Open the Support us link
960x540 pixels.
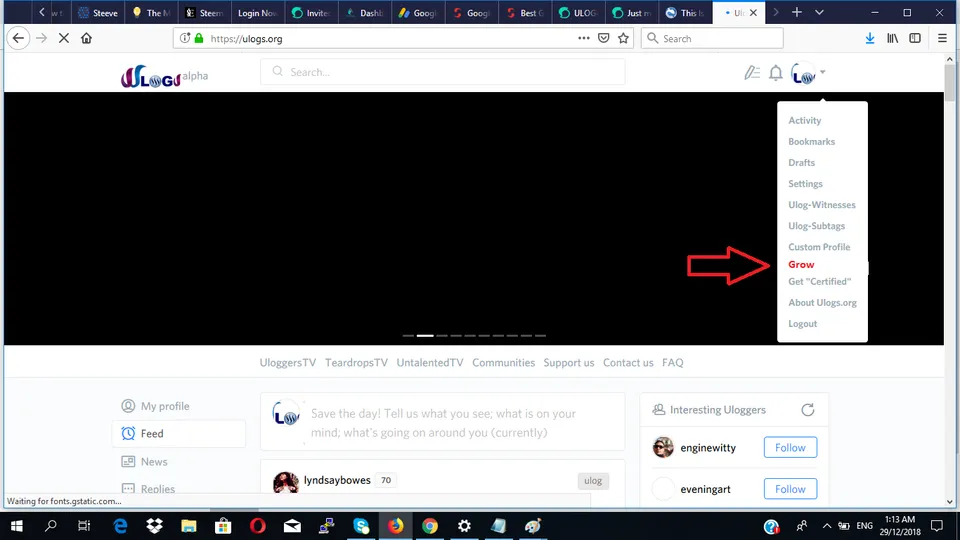click(x=569, y=362)
